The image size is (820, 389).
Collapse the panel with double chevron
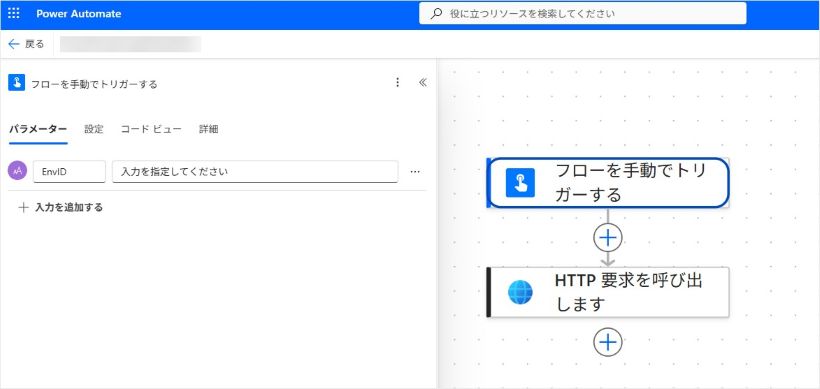click(423, 82)
